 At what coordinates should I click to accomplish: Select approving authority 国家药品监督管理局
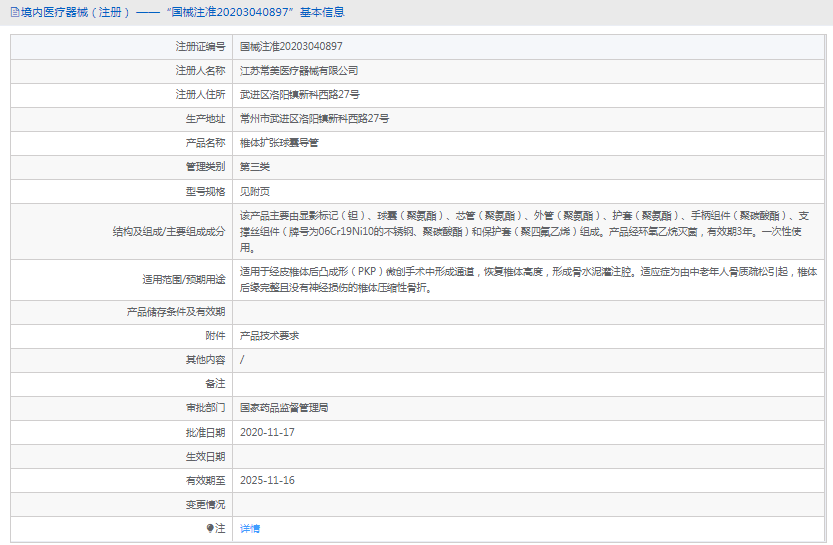[284, 408]
